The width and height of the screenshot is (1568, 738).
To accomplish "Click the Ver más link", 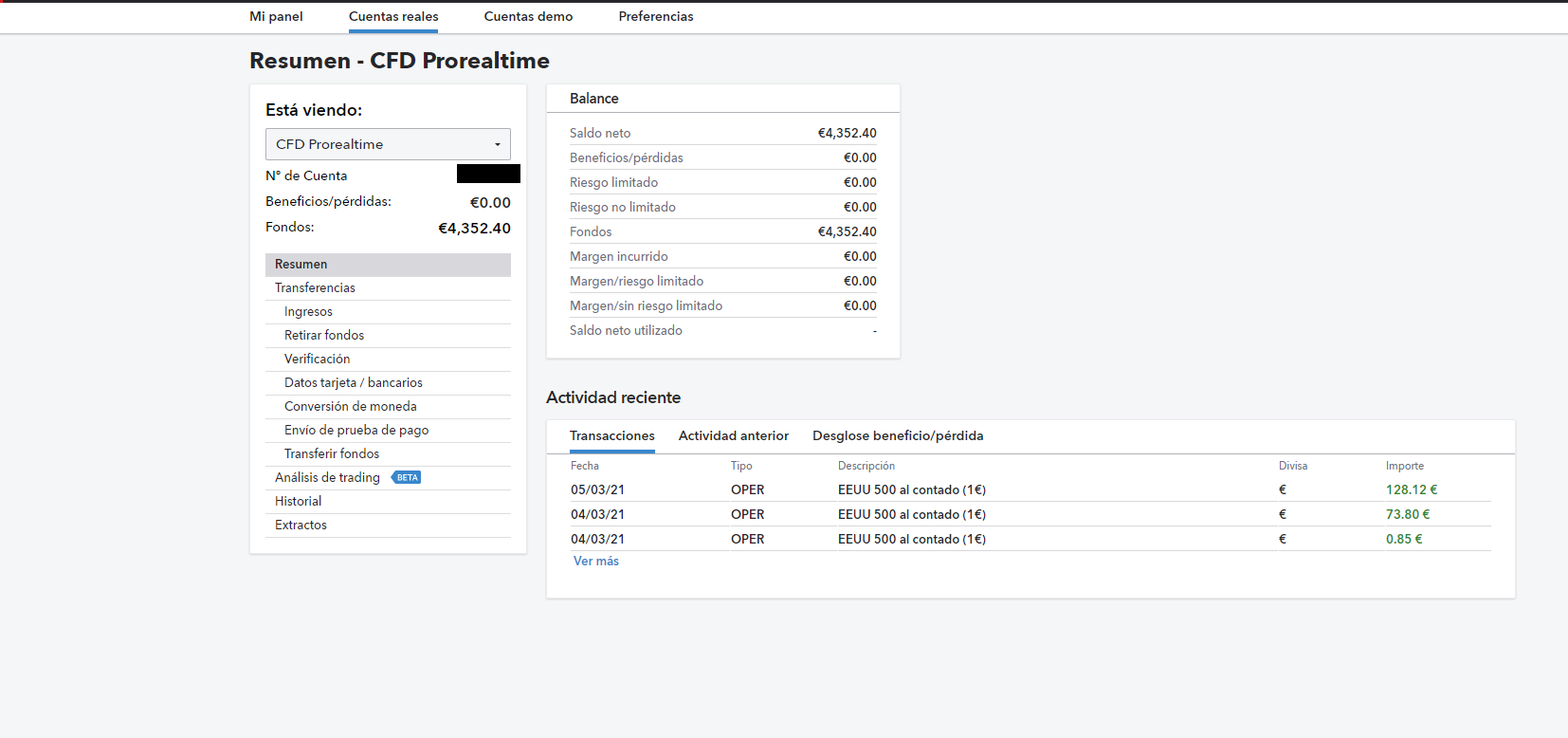I will coord(596,561).
